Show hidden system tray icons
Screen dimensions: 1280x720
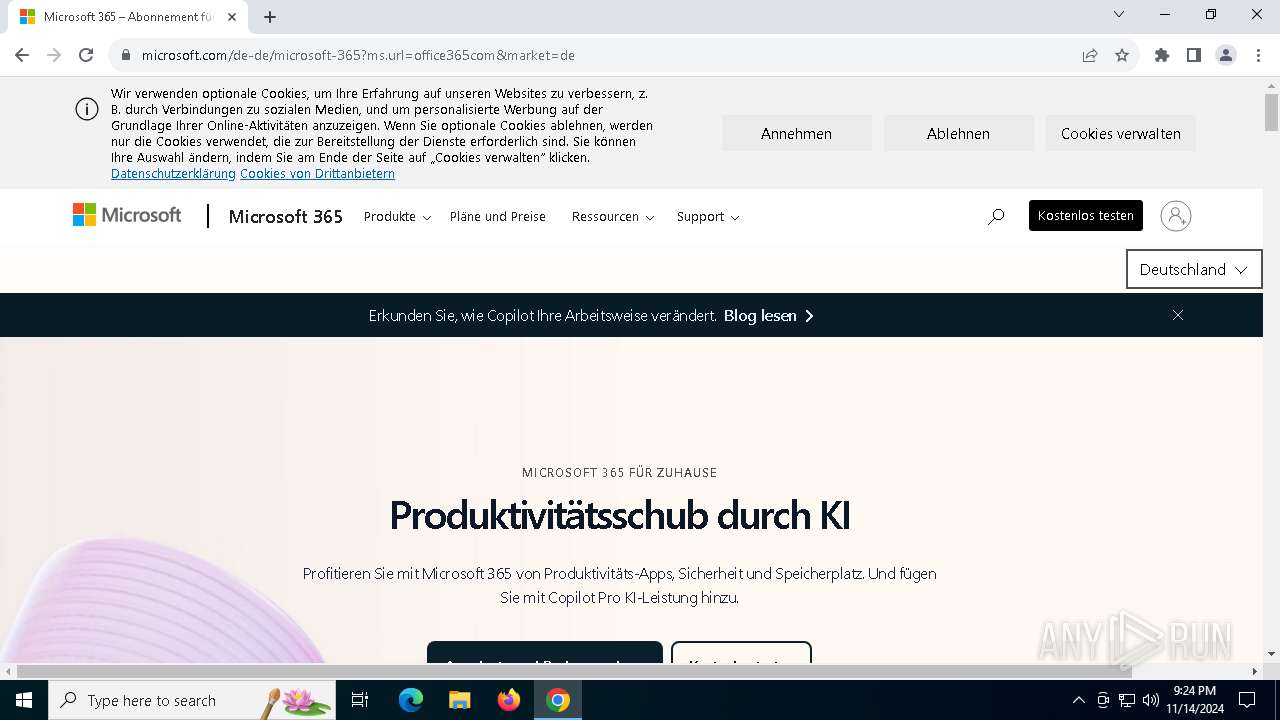click(1078, 700)
